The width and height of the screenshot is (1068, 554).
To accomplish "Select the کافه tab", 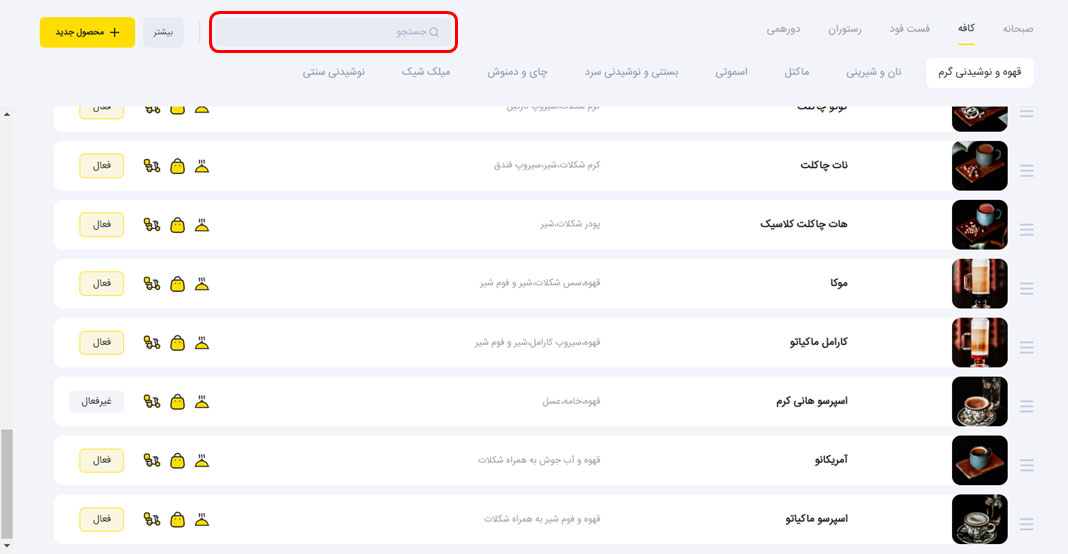I will tap(966, 29).
